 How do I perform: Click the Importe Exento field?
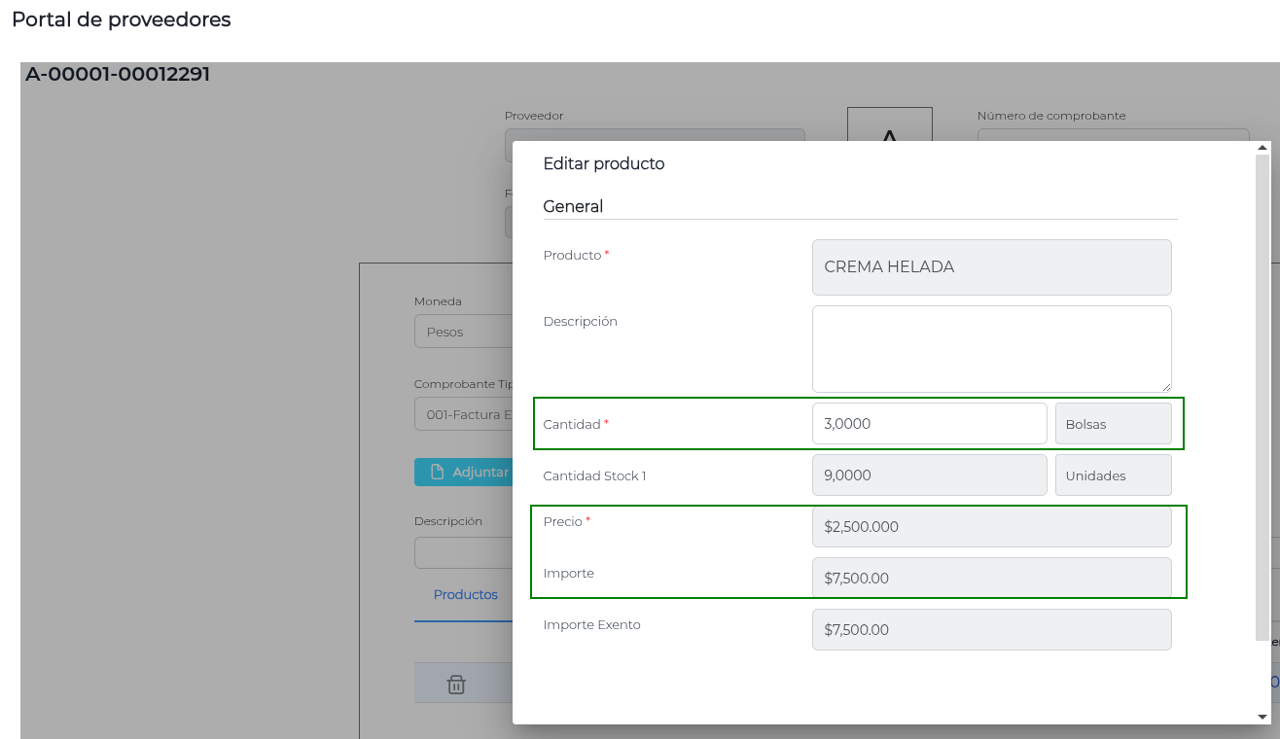point(990,630)
